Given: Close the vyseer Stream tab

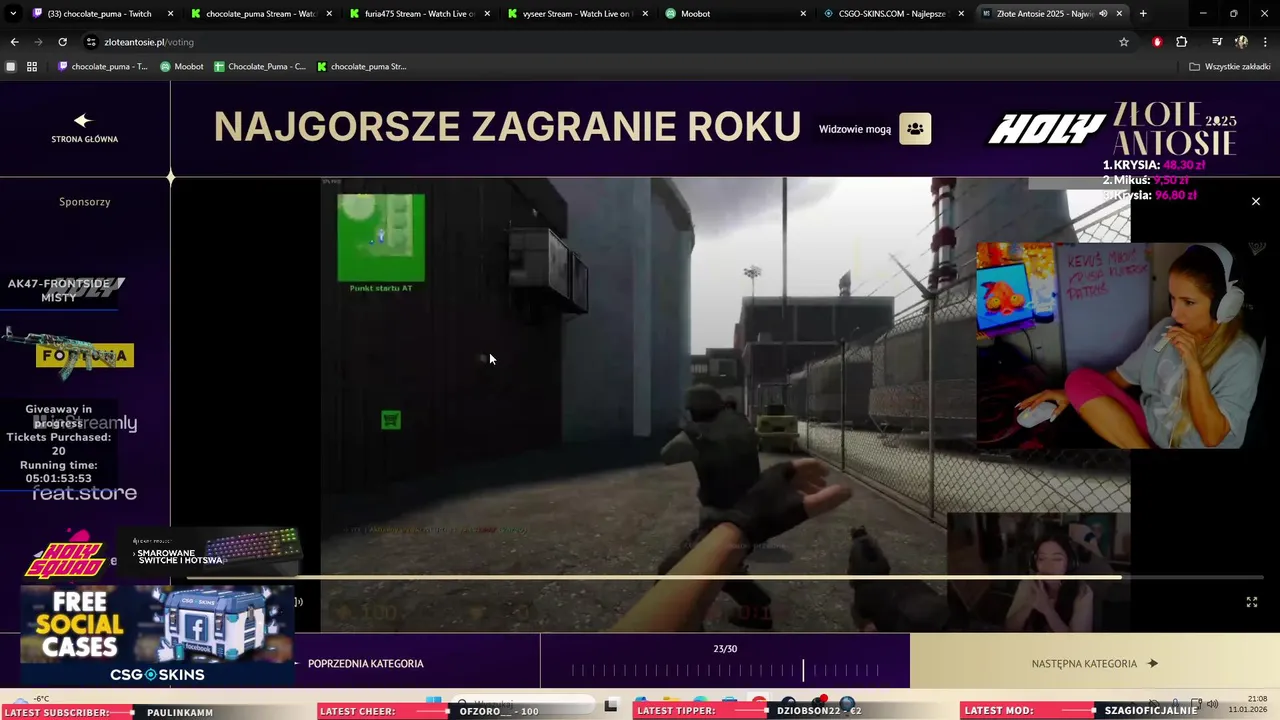Looking at the screenshot, I should point(645,14).
